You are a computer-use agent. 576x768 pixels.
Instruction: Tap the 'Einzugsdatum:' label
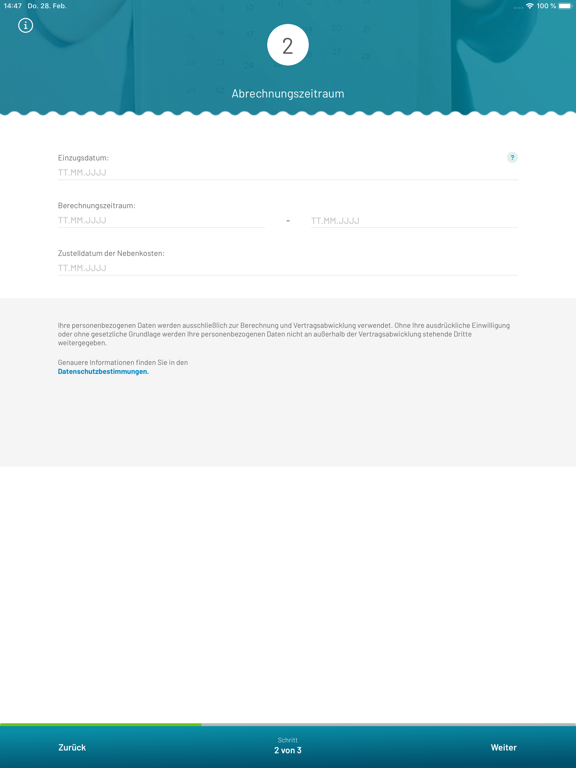click(x=83, y=158)
